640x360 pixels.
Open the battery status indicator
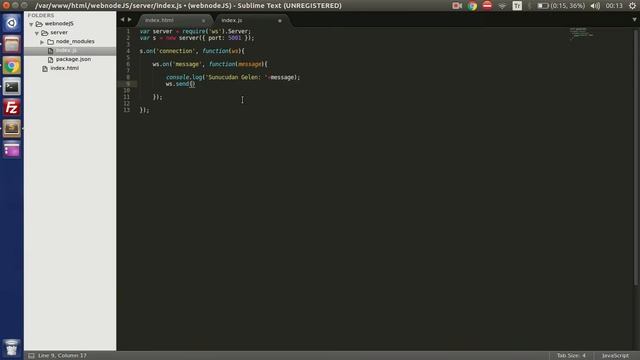[561, 6]
